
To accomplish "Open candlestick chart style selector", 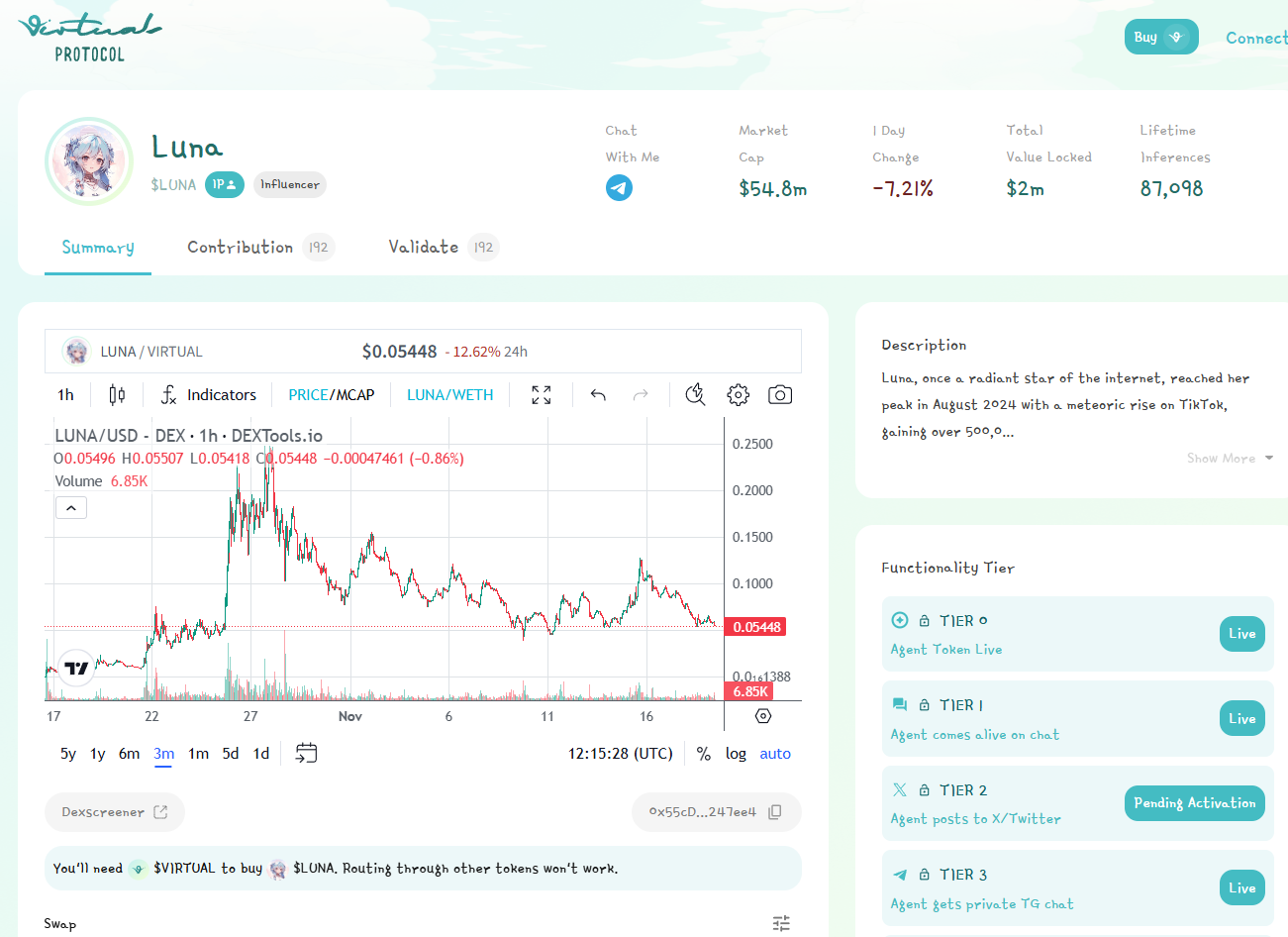I will [117, 394].
